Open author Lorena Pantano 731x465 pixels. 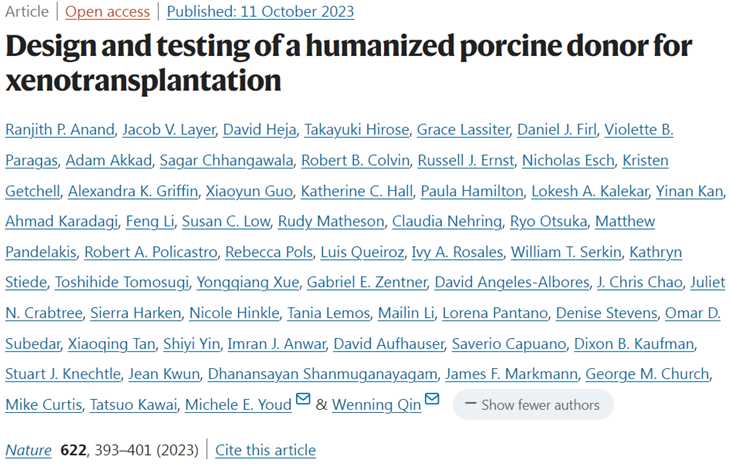point(495,313)
